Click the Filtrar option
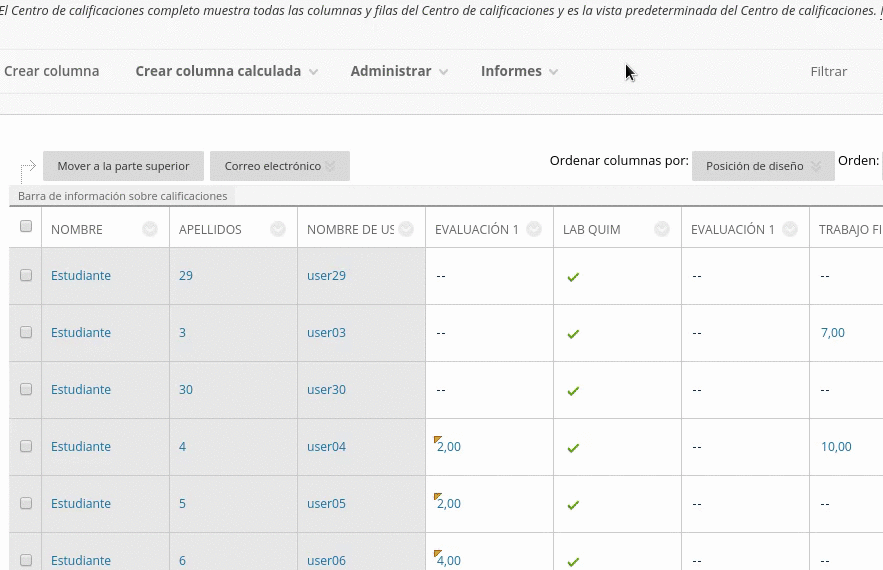 tap(828, 72)
